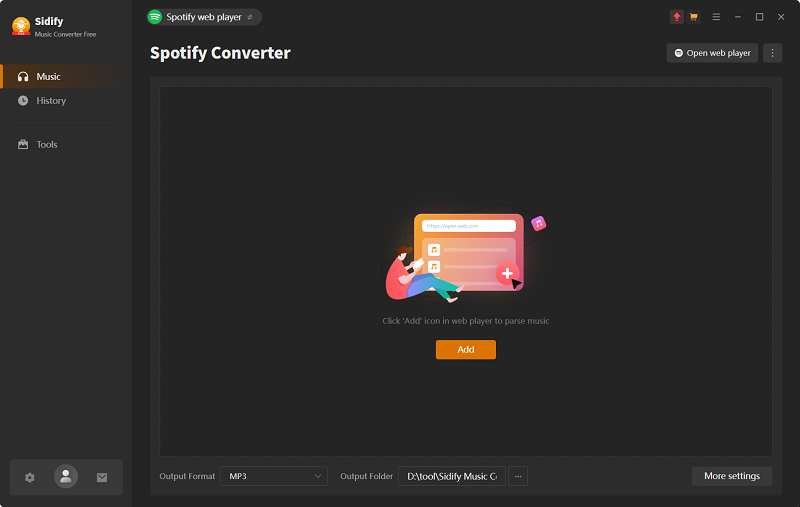This screenshot has width=800, height=507.
Task: Minimize the Sidify window
Action: tap(738, 17)
